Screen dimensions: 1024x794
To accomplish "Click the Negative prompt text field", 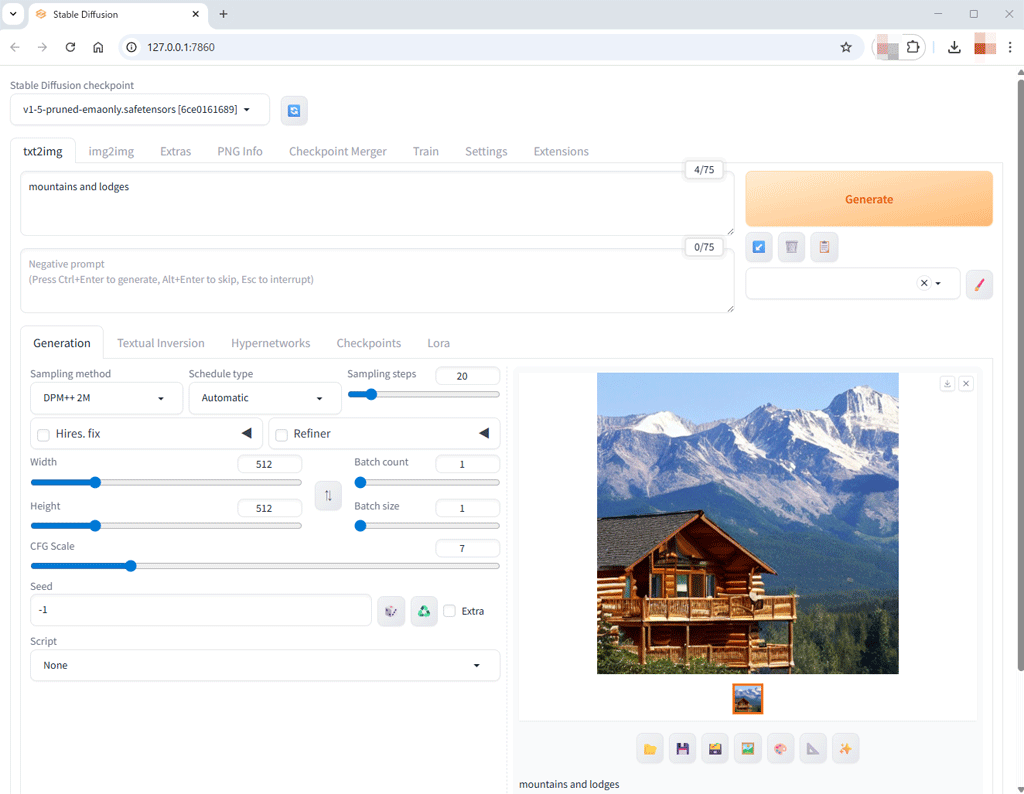I will [377, 281].
